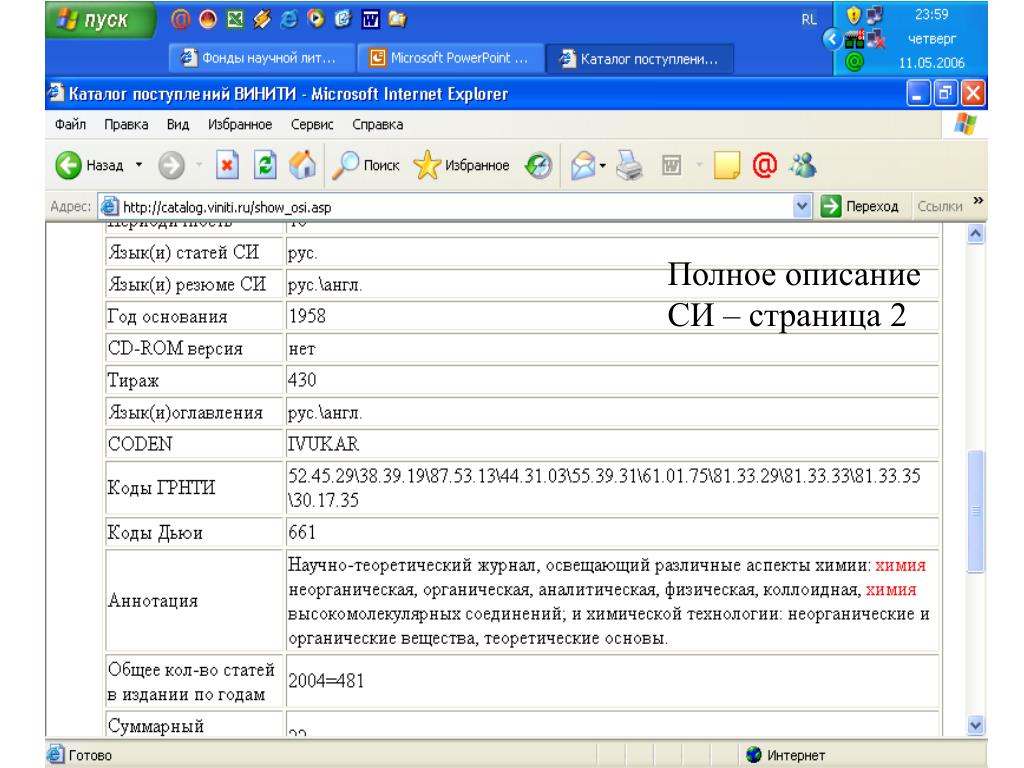Open the Назад history dropdown arrow
The width and height of the screenshot is (1024, 768).
[x=138, y=165]
